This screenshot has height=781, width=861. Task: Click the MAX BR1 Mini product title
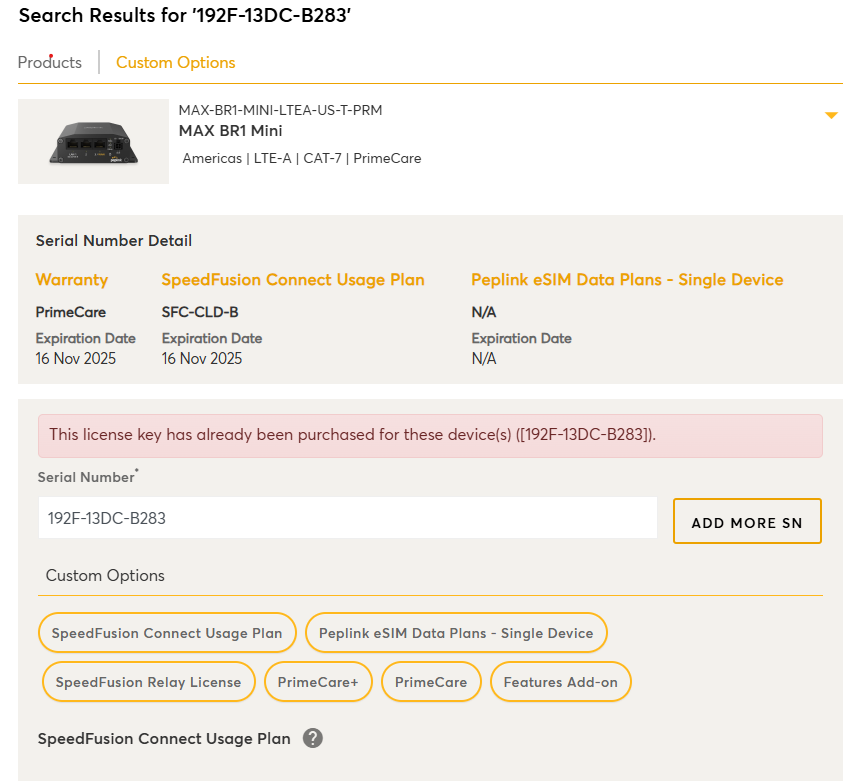(231, 131)
